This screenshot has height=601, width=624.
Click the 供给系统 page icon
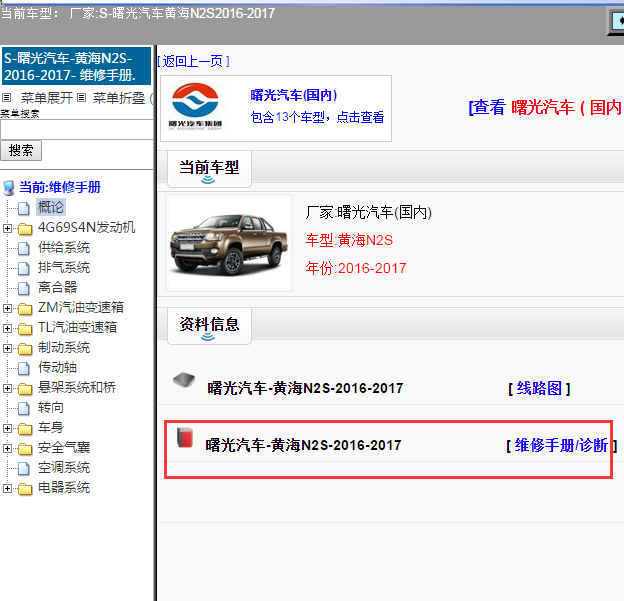pyautogui.click(x=23, y=248)
